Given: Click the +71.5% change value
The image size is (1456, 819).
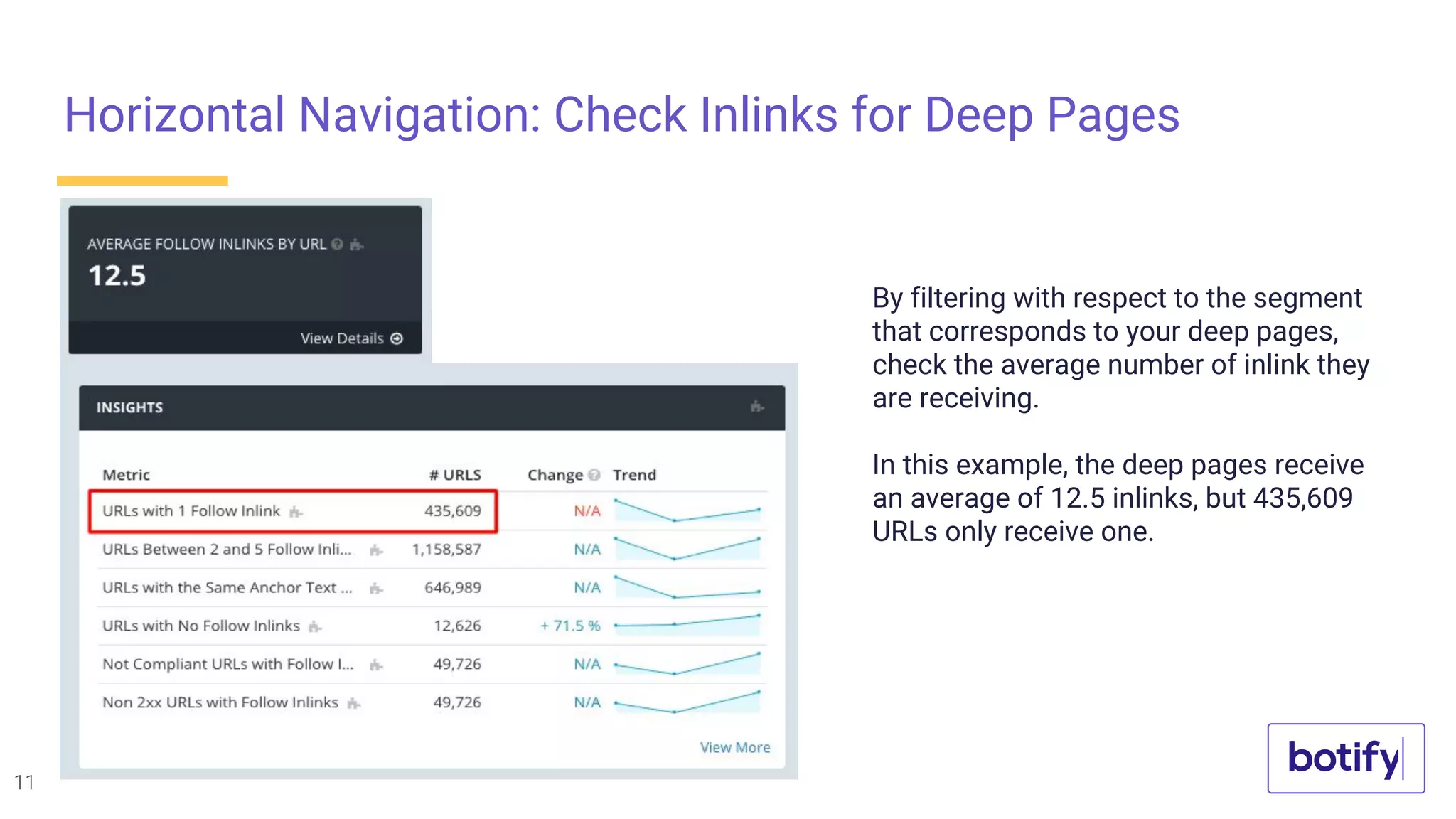Looking at the screenshot, I should click(571, 626).
